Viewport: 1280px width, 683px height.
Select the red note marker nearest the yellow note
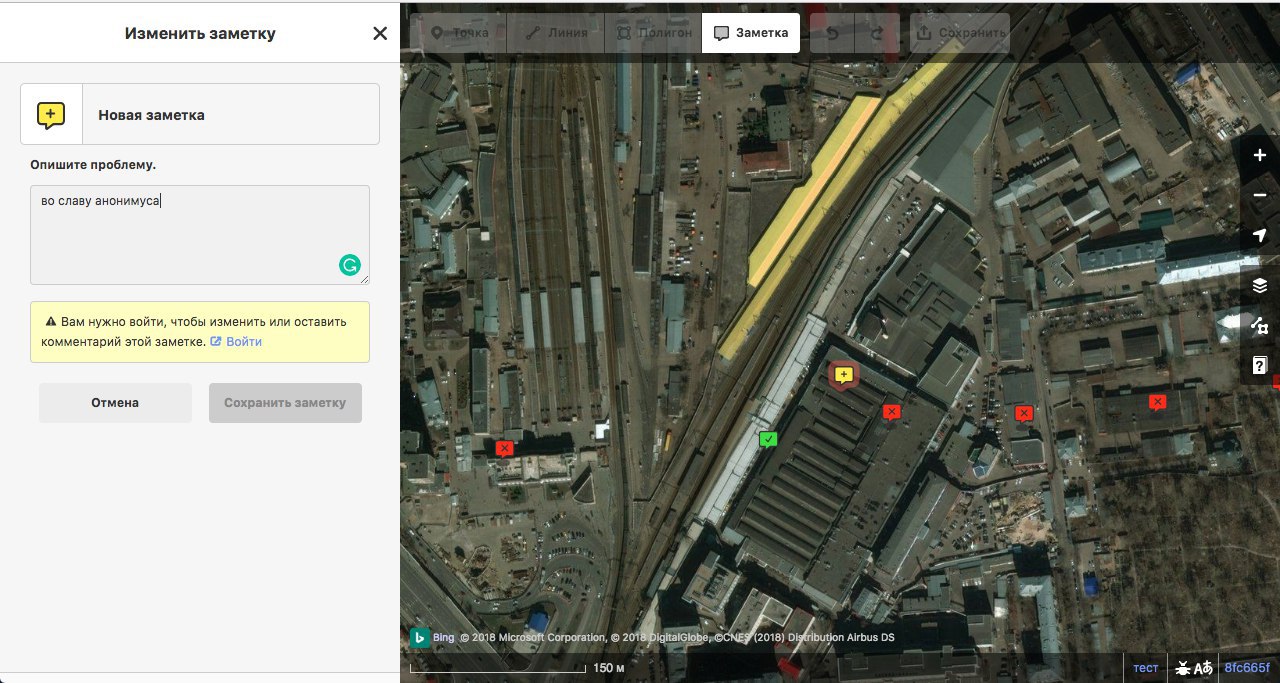pos(892,411)
